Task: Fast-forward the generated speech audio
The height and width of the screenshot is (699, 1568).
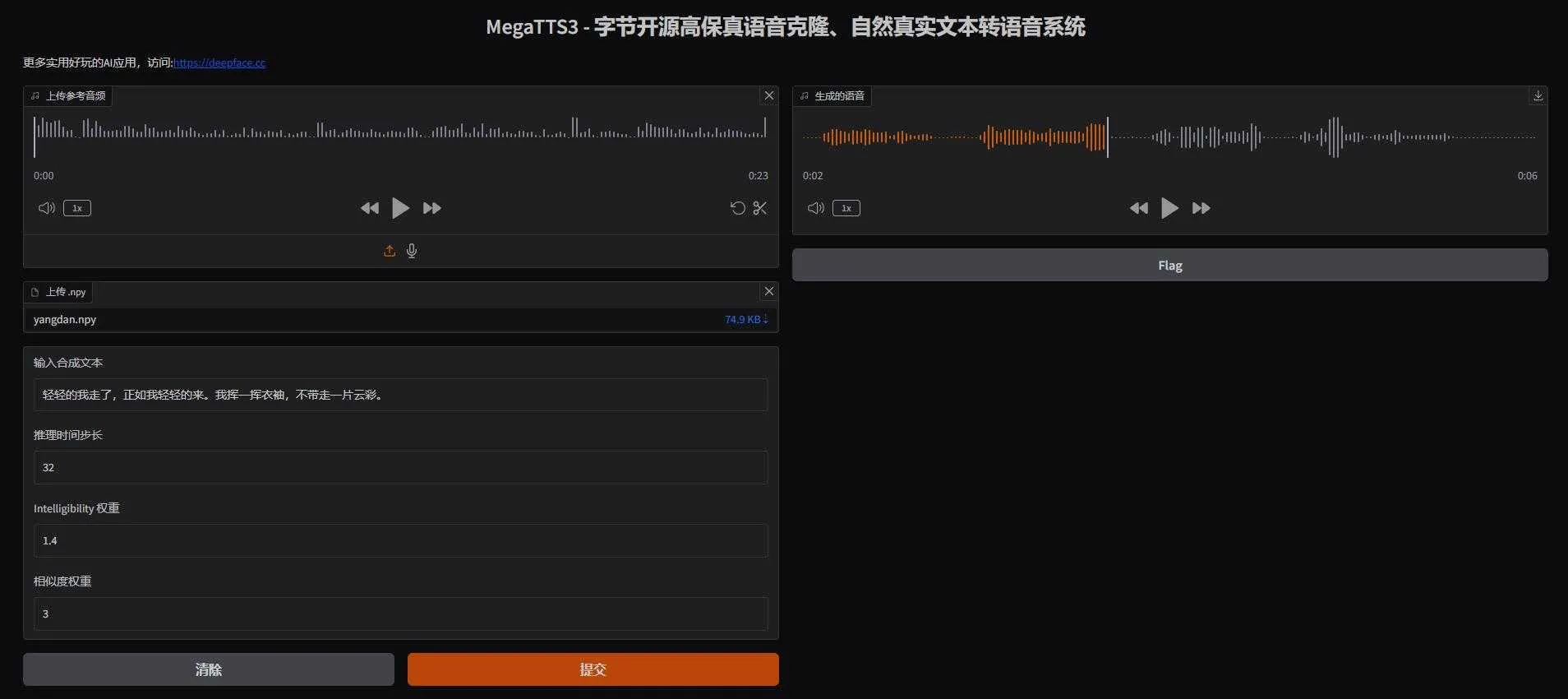Action: click(1201, 208)
